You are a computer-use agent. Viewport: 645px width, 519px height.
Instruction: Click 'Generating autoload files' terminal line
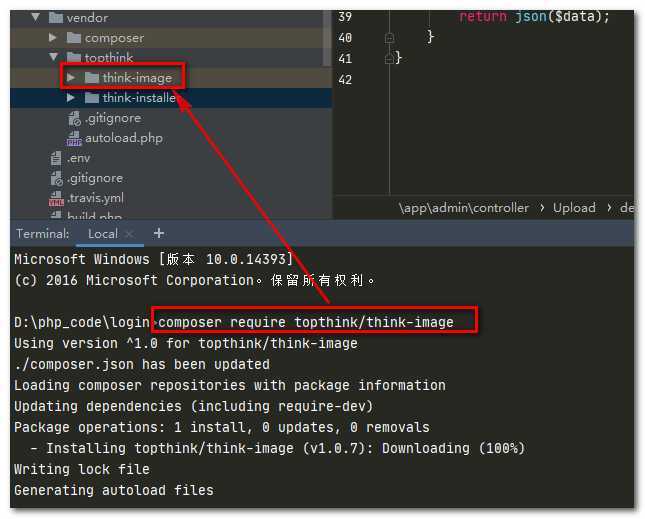(114, 490)
